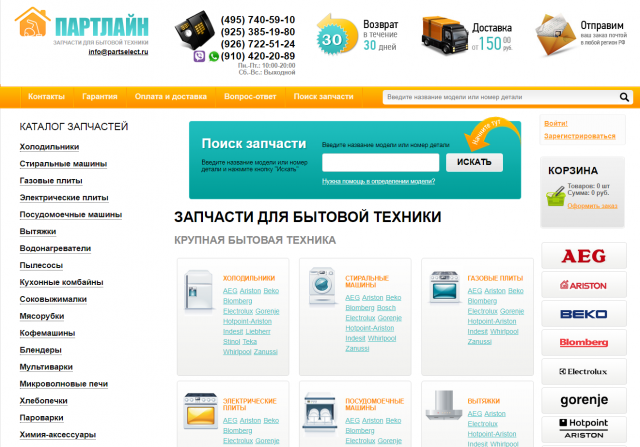Click the ГАЗОВЫЕ ПЛИТЫ orange card heading
This screenshot has height=447, width=640.
point(495,278)
